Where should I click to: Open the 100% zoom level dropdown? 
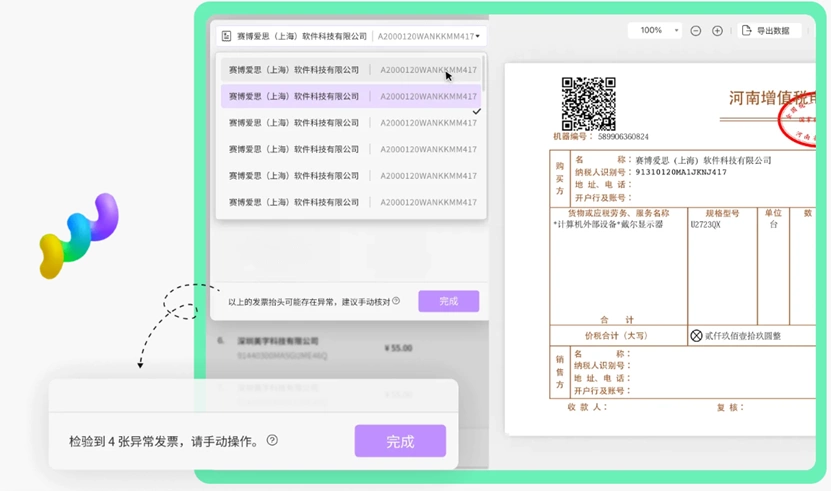[x=655, y=30]
